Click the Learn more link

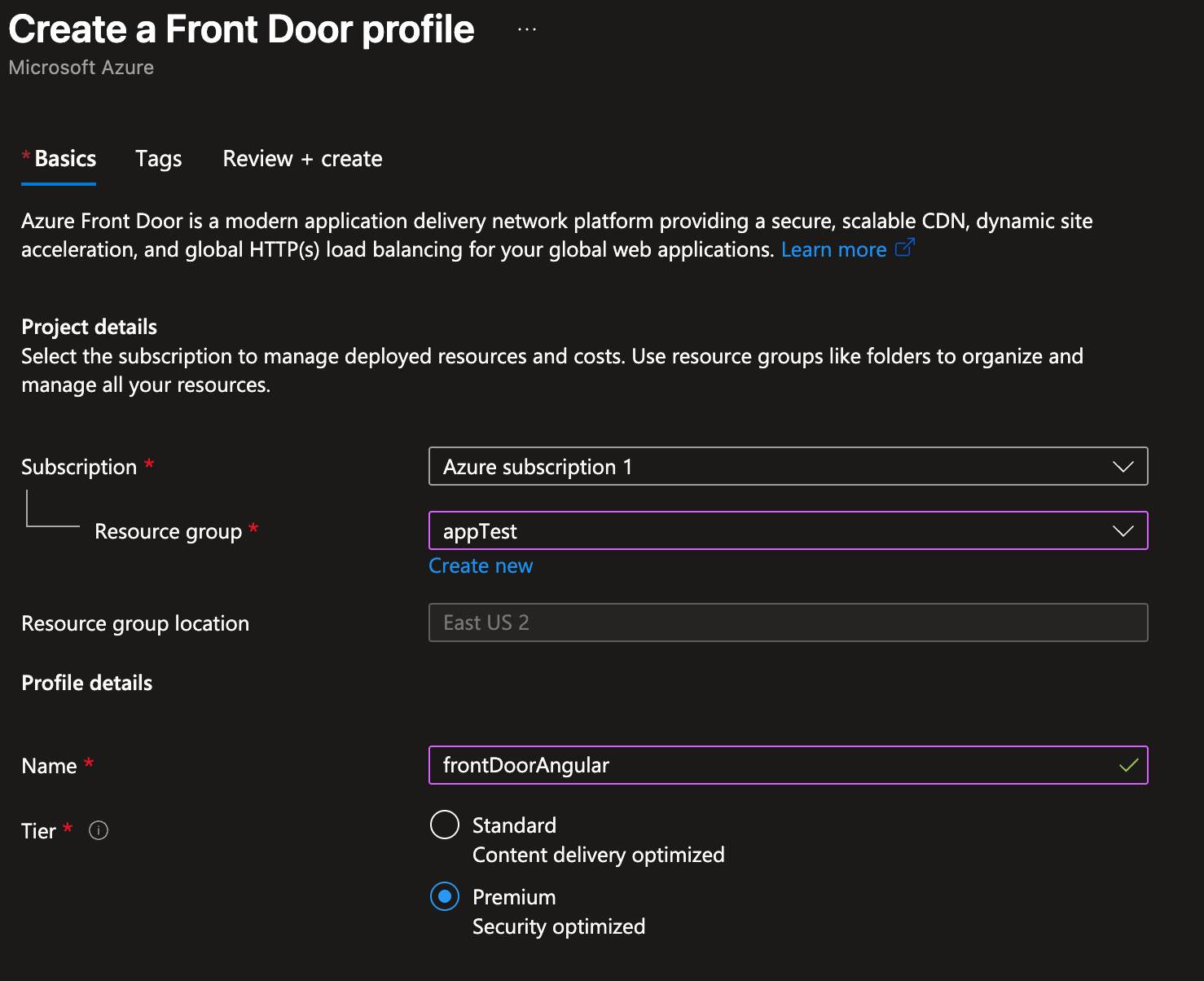[x=833, y=249]
